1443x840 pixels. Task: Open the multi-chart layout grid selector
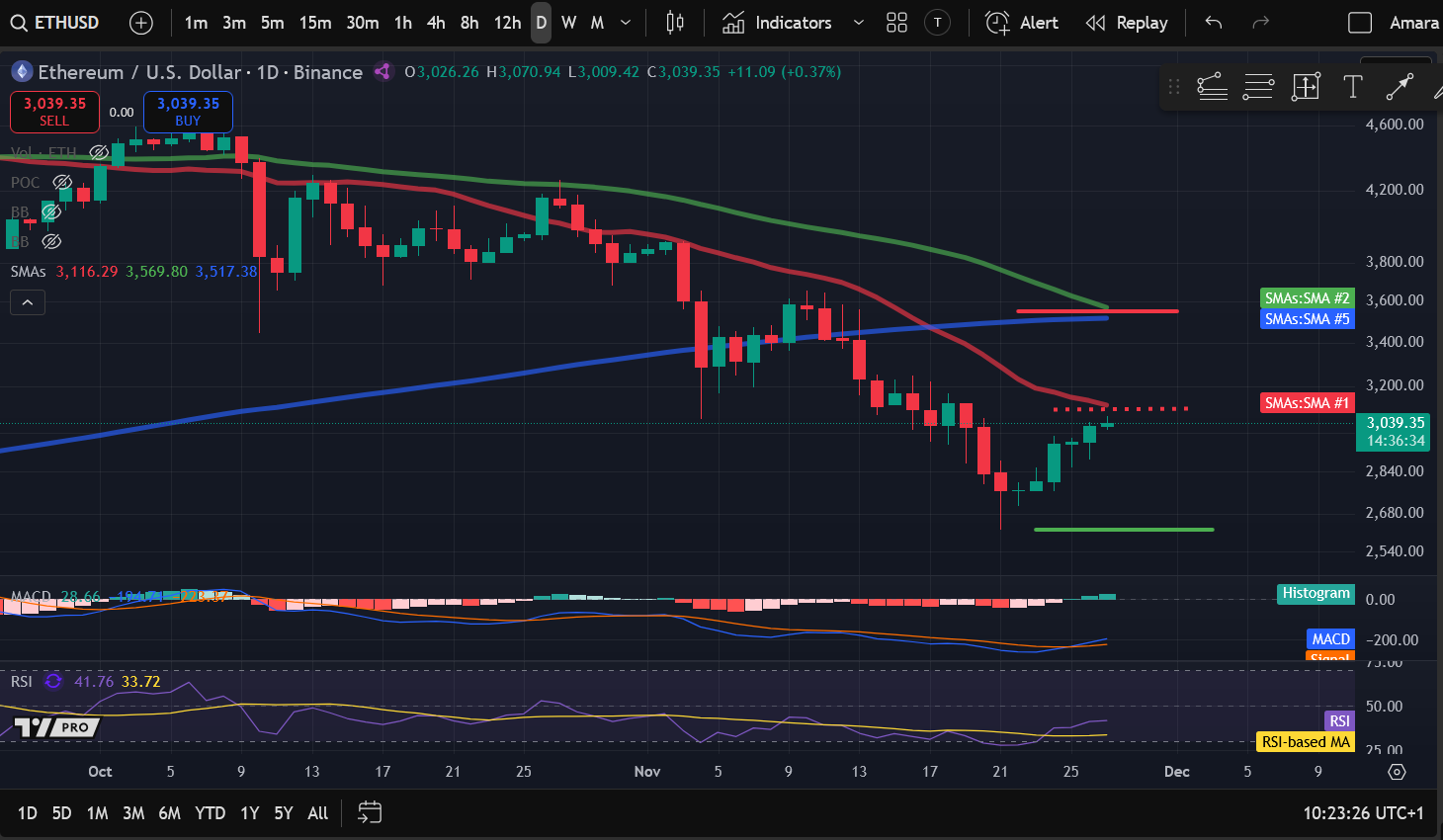pyautogui.click(x=896, y=22)
